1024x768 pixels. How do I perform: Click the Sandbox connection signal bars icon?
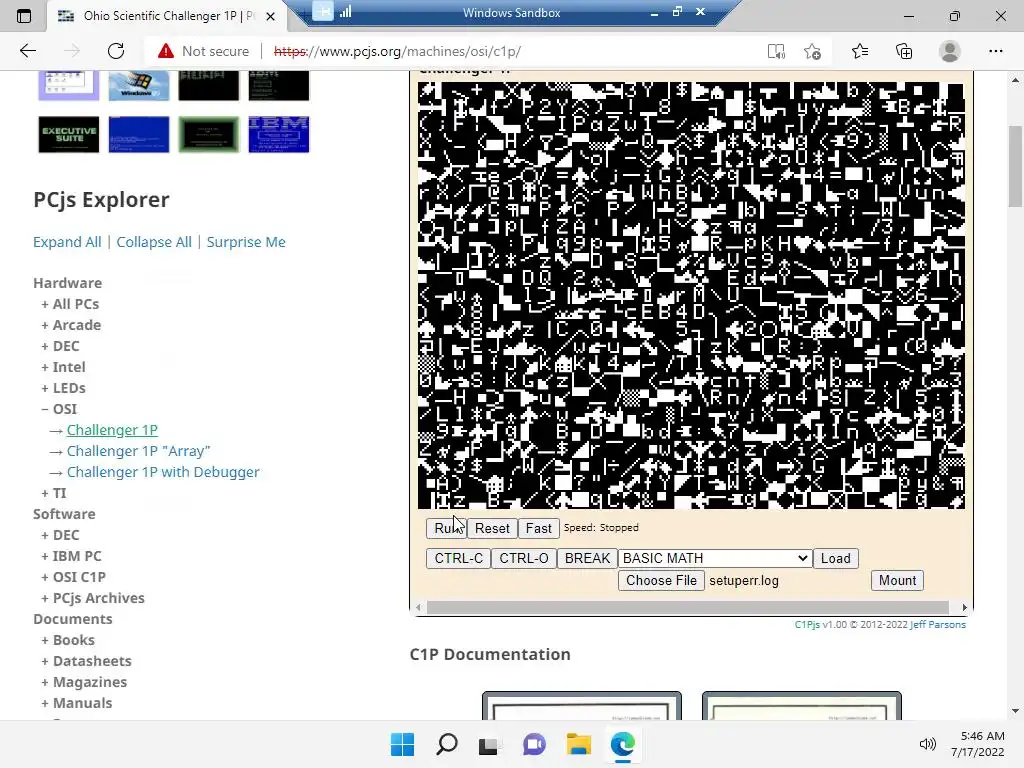click(345, 12)
